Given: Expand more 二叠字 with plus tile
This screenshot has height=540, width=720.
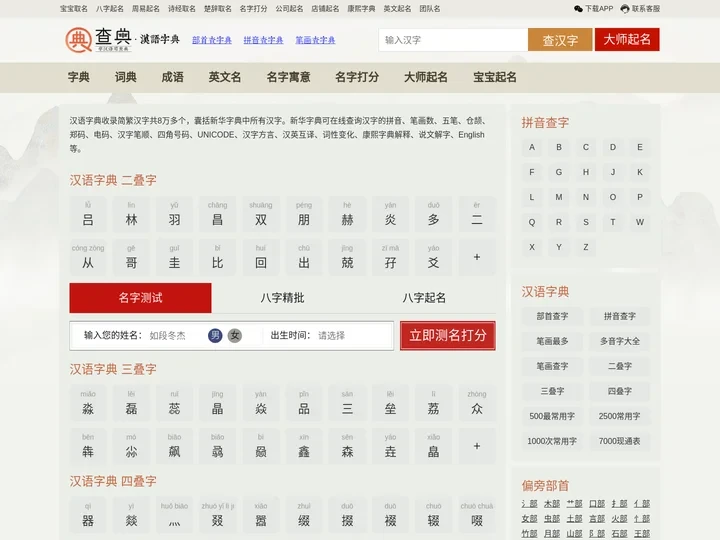Looking at the screenshot, I should click(477, 257).
